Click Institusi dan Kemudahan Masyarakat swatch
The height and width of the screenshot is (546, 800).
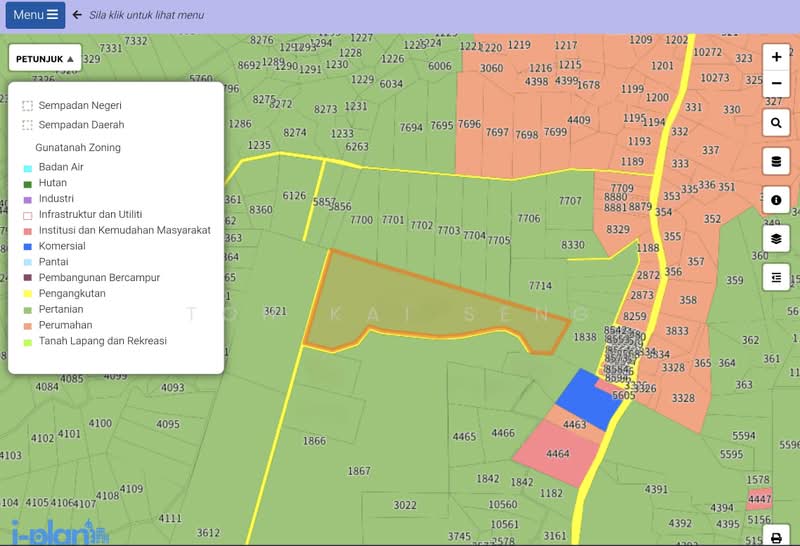tap(28, 232)
